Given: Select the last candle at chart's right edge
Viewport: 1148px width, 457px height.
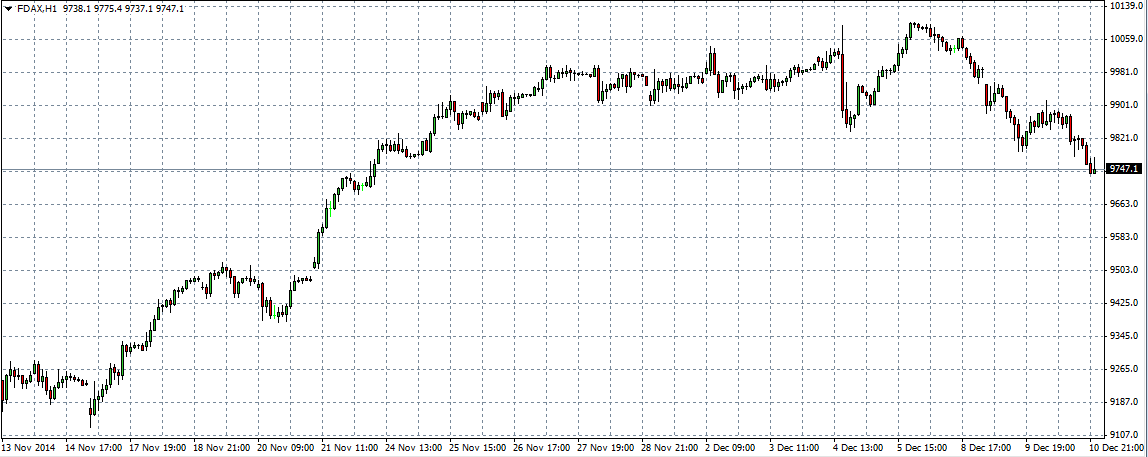Looking at the screenshot, I should pos(1094,168).
